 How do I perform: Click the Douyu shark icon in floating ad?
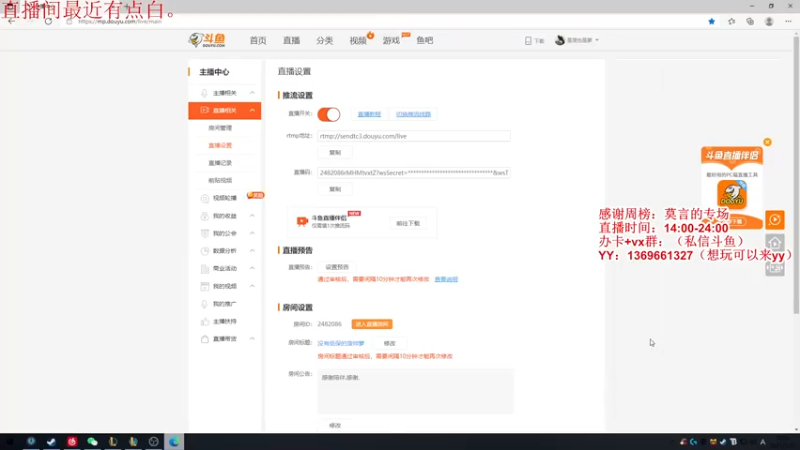tap(732, 194)
